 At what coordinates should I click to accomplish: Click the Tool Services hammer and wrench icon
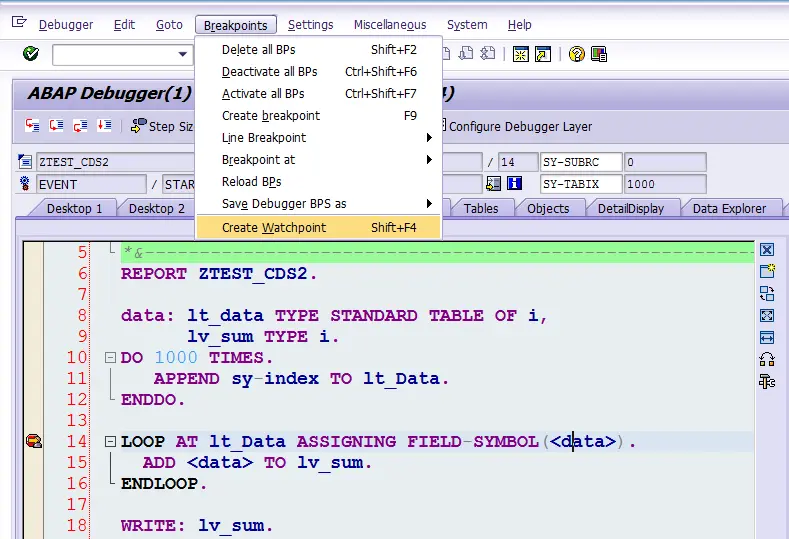pos(767,381)
